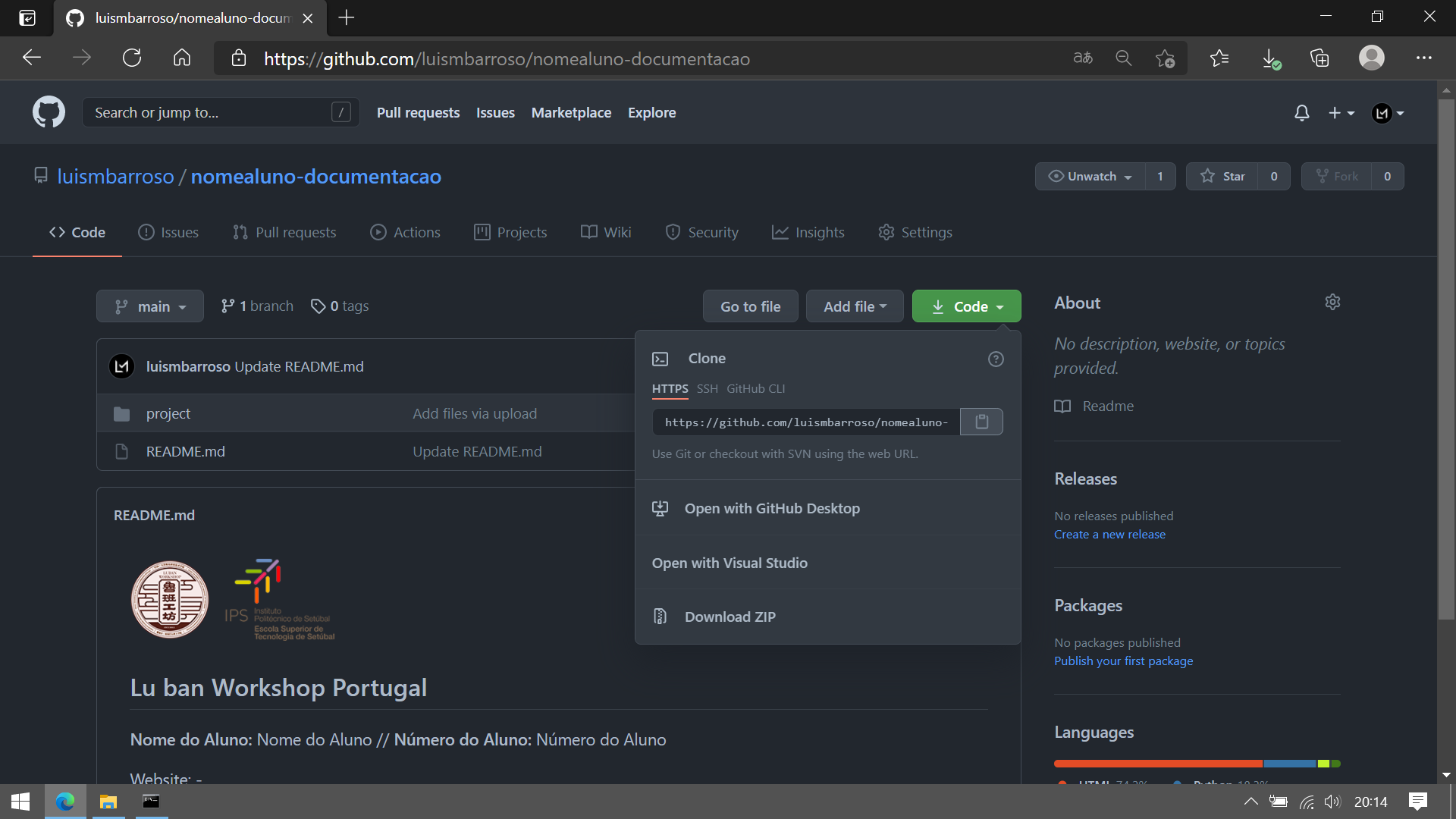
Task: Follow the Create a new release link
Action: 1109,534
